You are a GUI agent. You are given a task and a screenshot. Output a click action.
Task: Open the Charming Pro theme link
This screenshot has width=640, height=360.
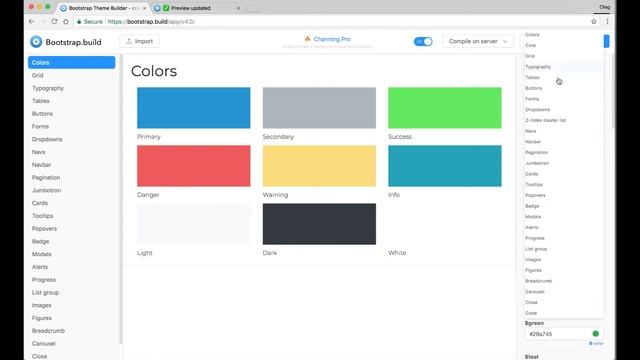(x=332, y=39)
